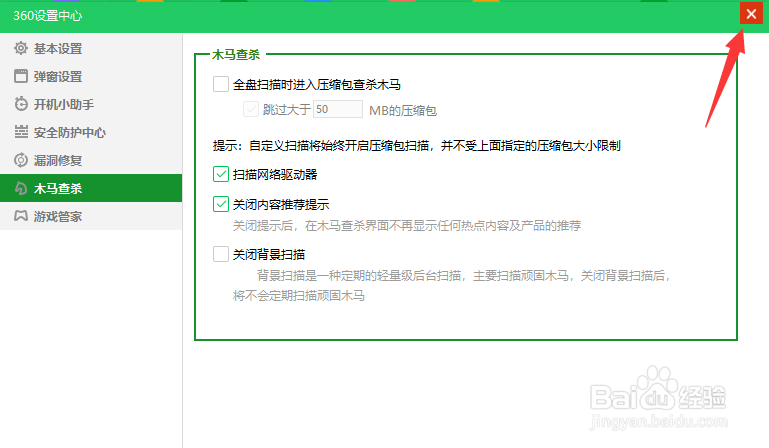The image size is (769, 448).
Task: Click the target icon beside 漏洞修复
Action: coord(21,160)
